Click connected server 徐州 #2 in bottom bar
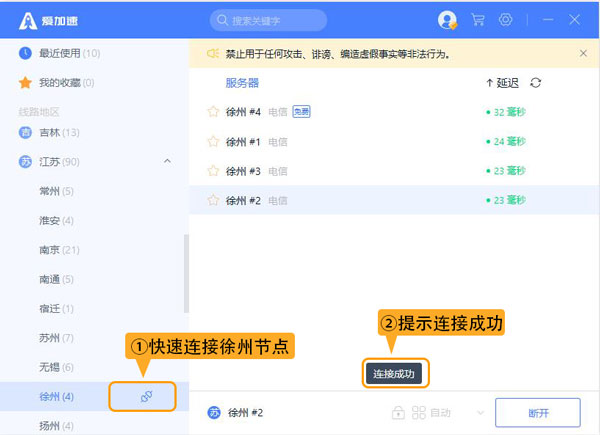600x435 pixels. [x=246, y=413]
